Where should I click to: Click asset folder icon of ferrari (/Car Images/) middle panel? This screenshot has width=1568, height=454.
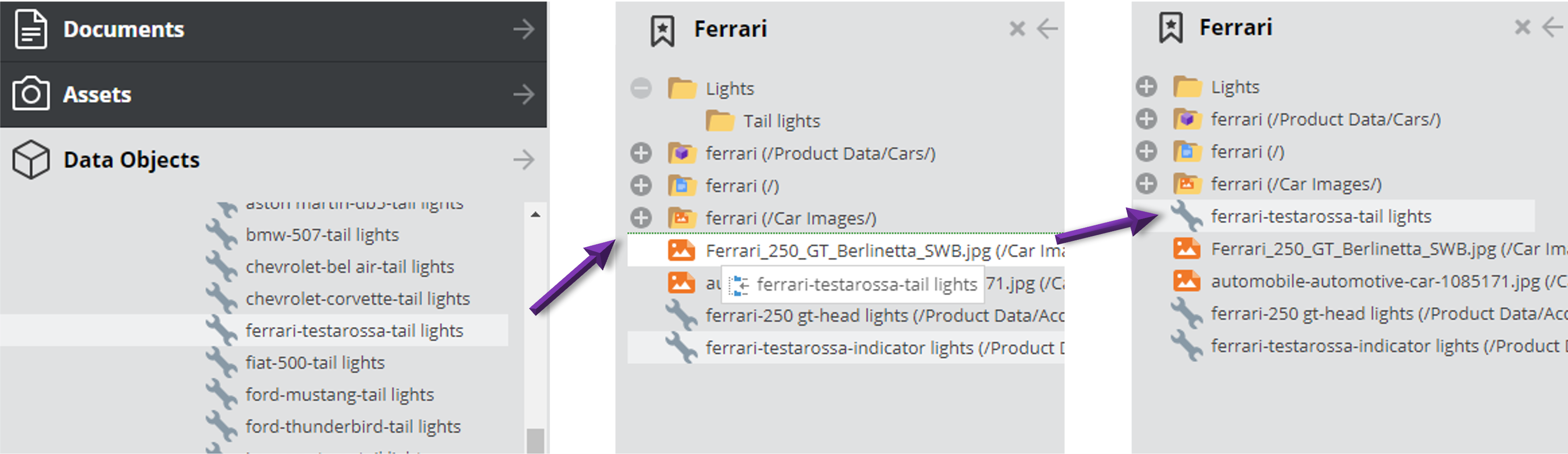pos(682,218)
